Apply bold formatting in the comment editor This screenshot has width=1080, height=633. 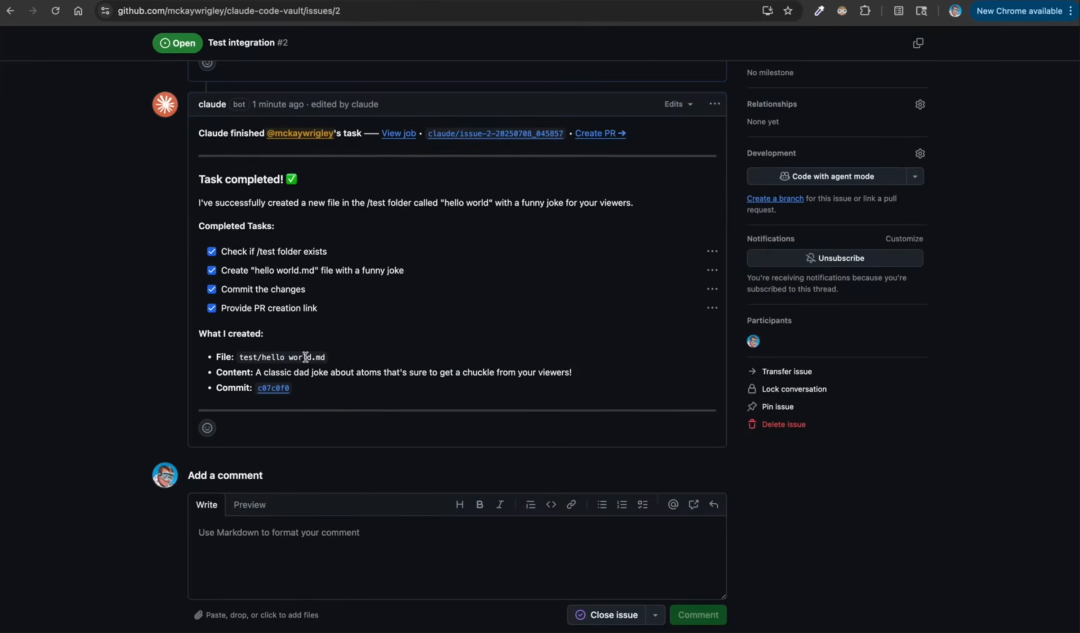[479, 505]
